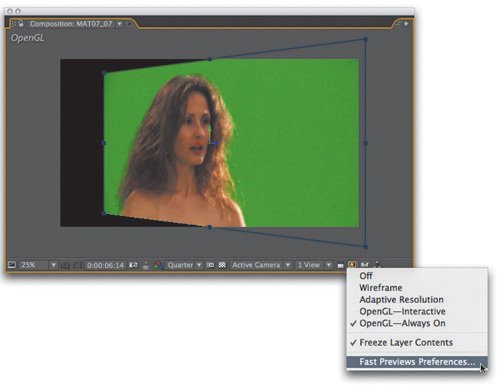Viewport: 500px width, 386px height.
Task: Click the current time 0:00:06:14 display
Action: tap(105, 265)
